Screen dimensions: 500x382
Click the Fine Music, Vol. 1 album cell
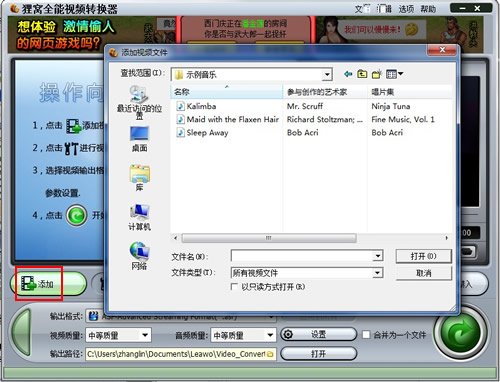403,119
